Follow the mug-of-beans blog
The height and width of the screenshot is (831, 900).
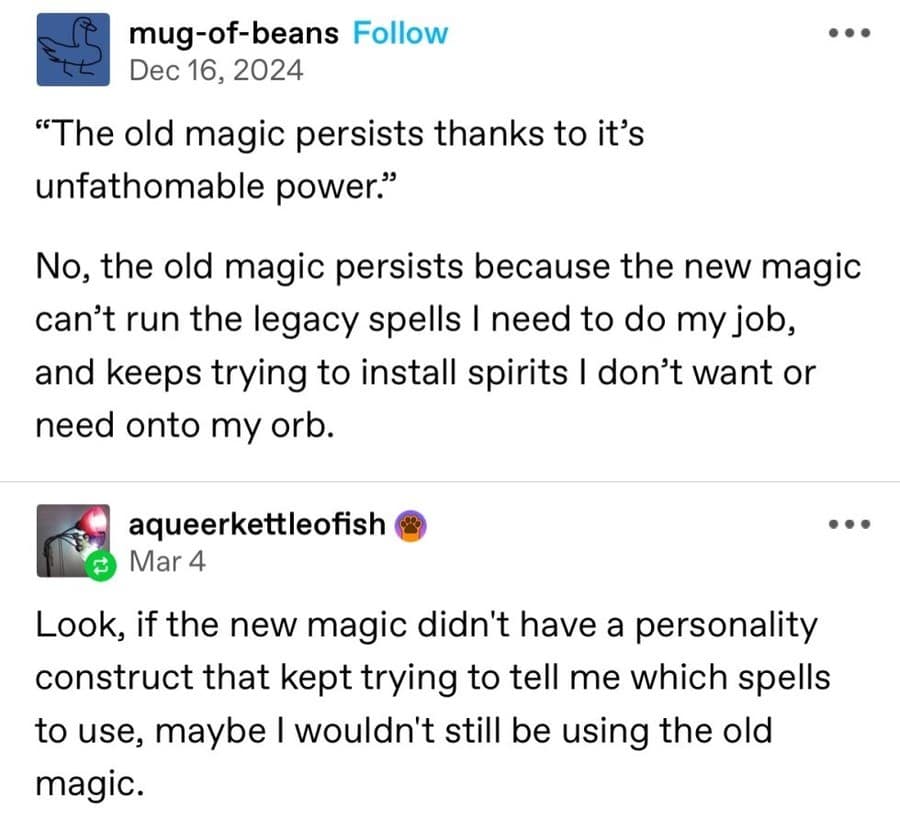(x=401, y=33)
